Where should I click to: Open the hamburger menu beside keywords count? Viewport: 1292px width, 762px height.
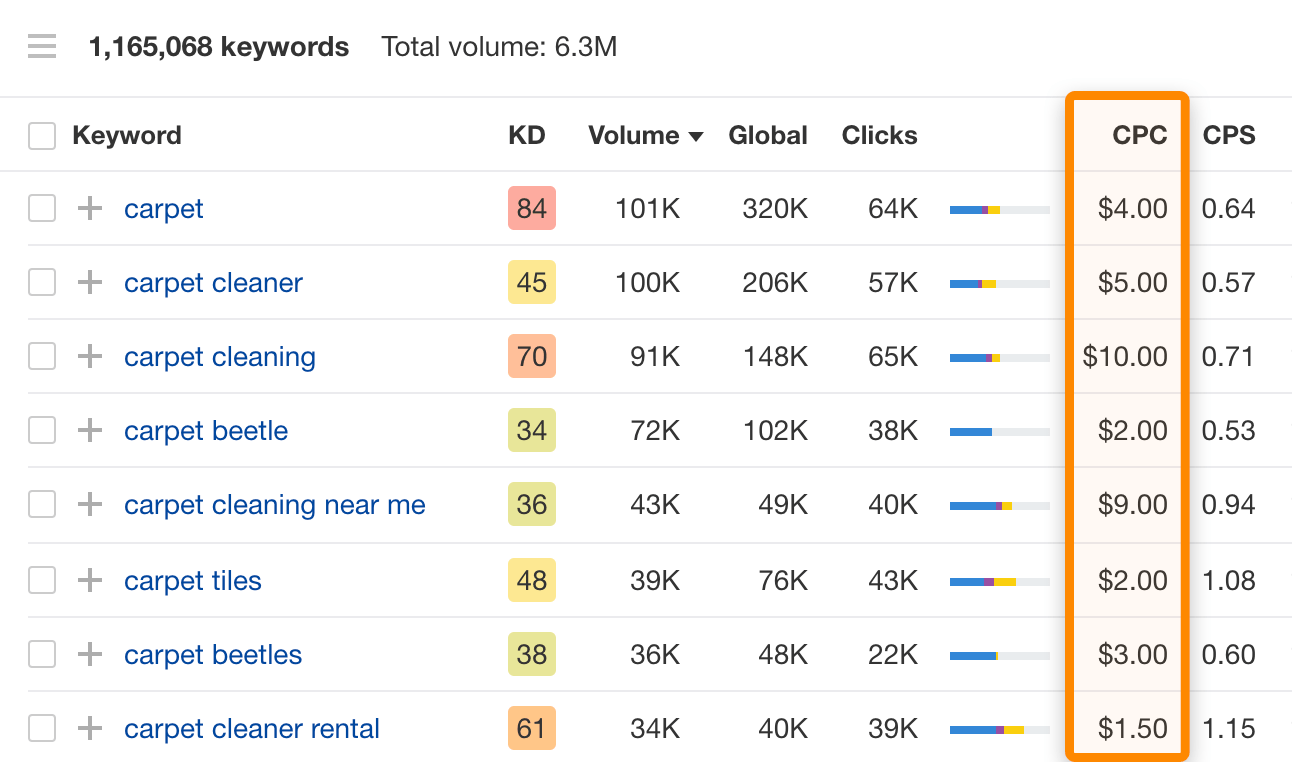click(42, 47)
